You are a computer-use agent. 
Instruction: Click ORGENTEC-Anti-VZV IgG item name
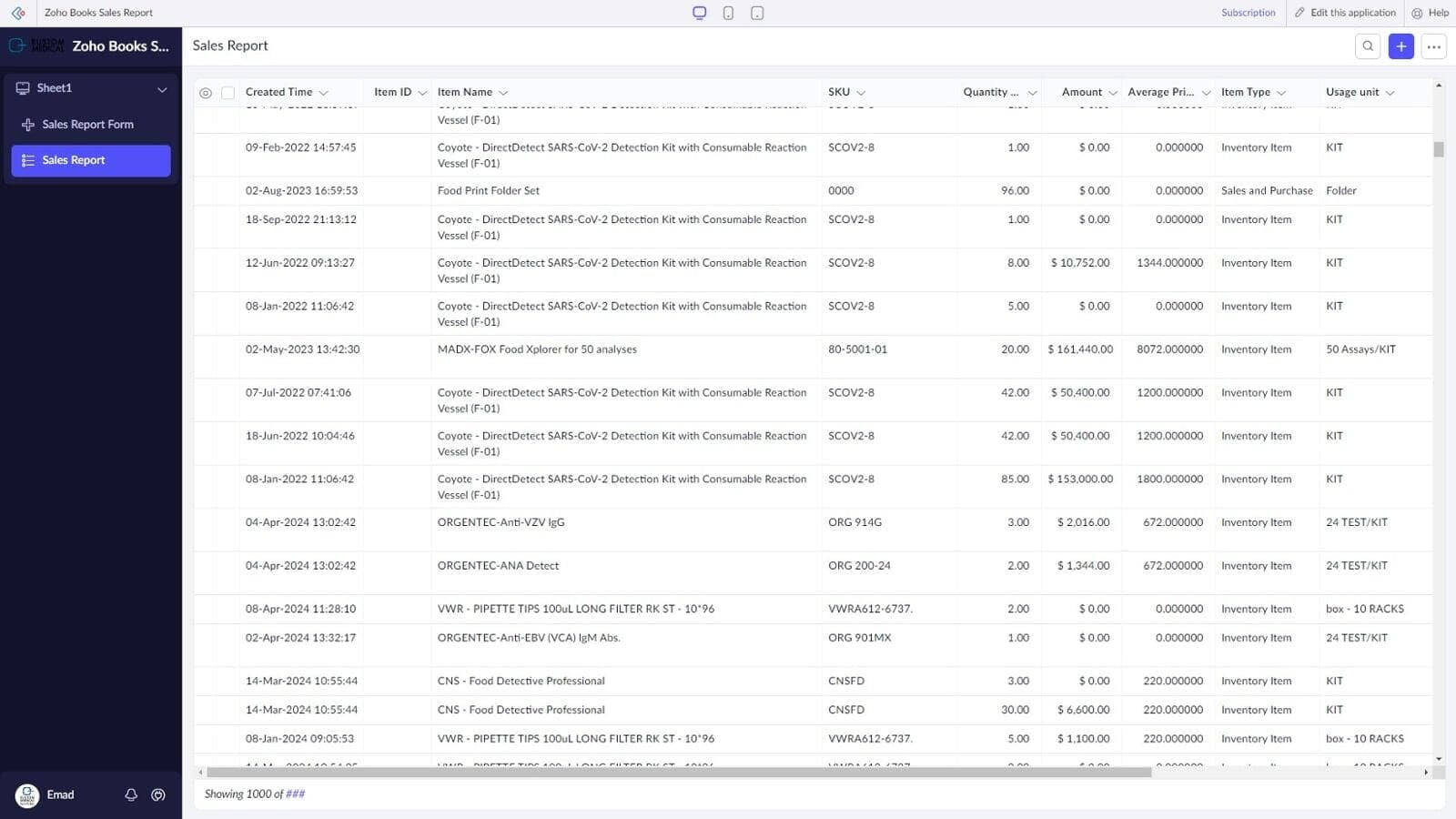coord(500,522)
